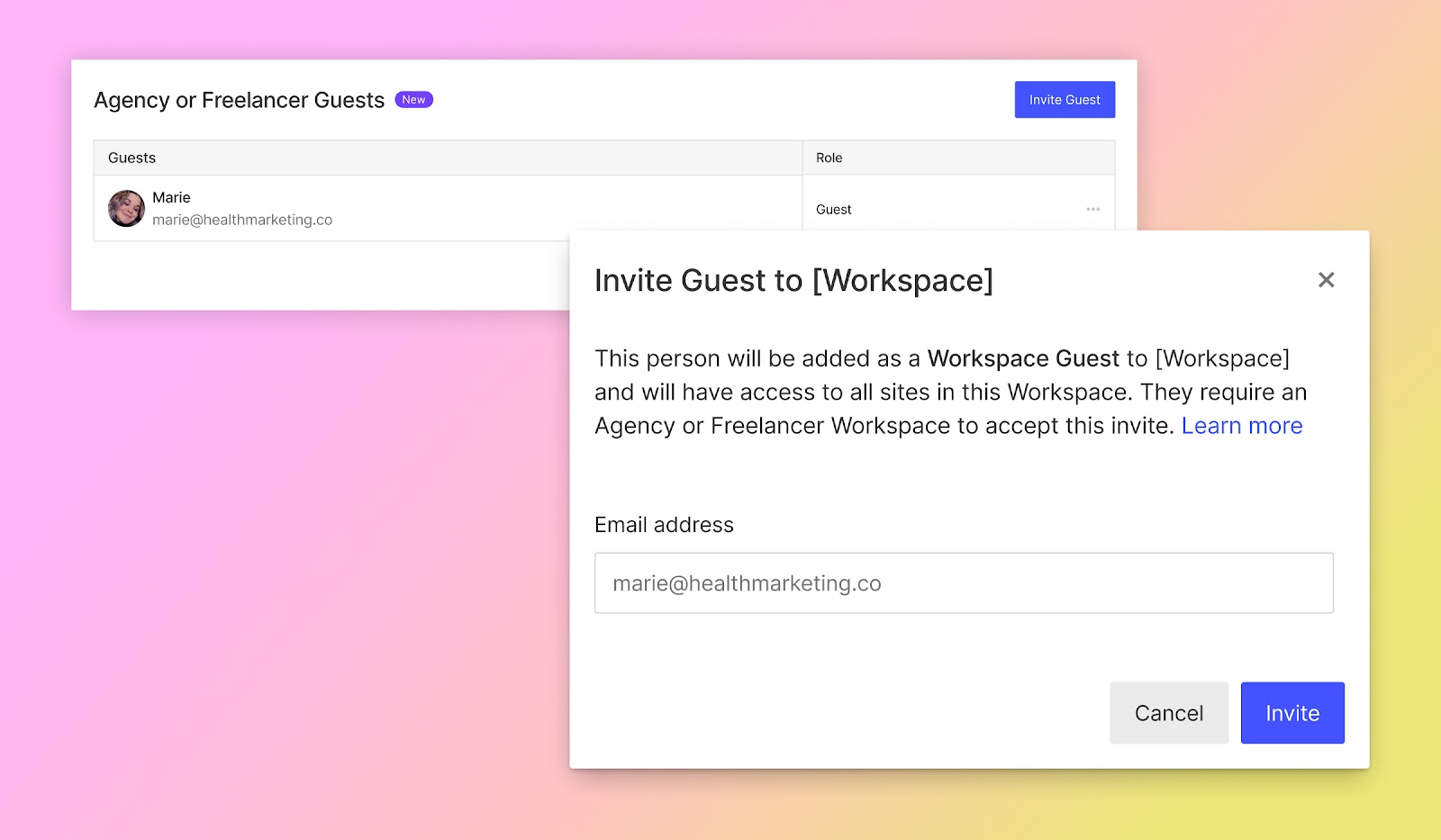Click the Role column header
1441x840 pixels.
tap(829, 158)
